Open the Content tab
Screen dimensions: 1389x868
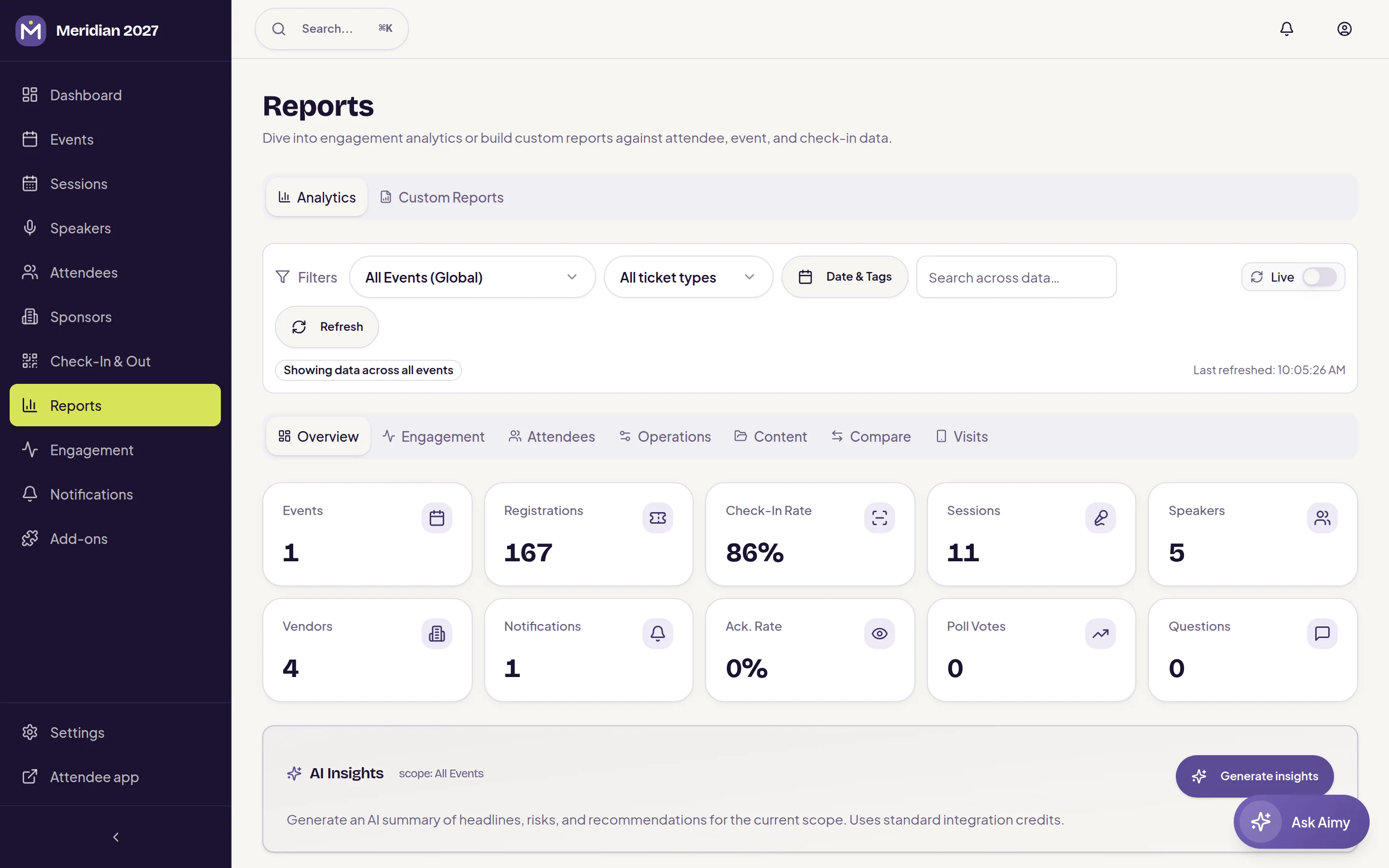click(770, 437)
